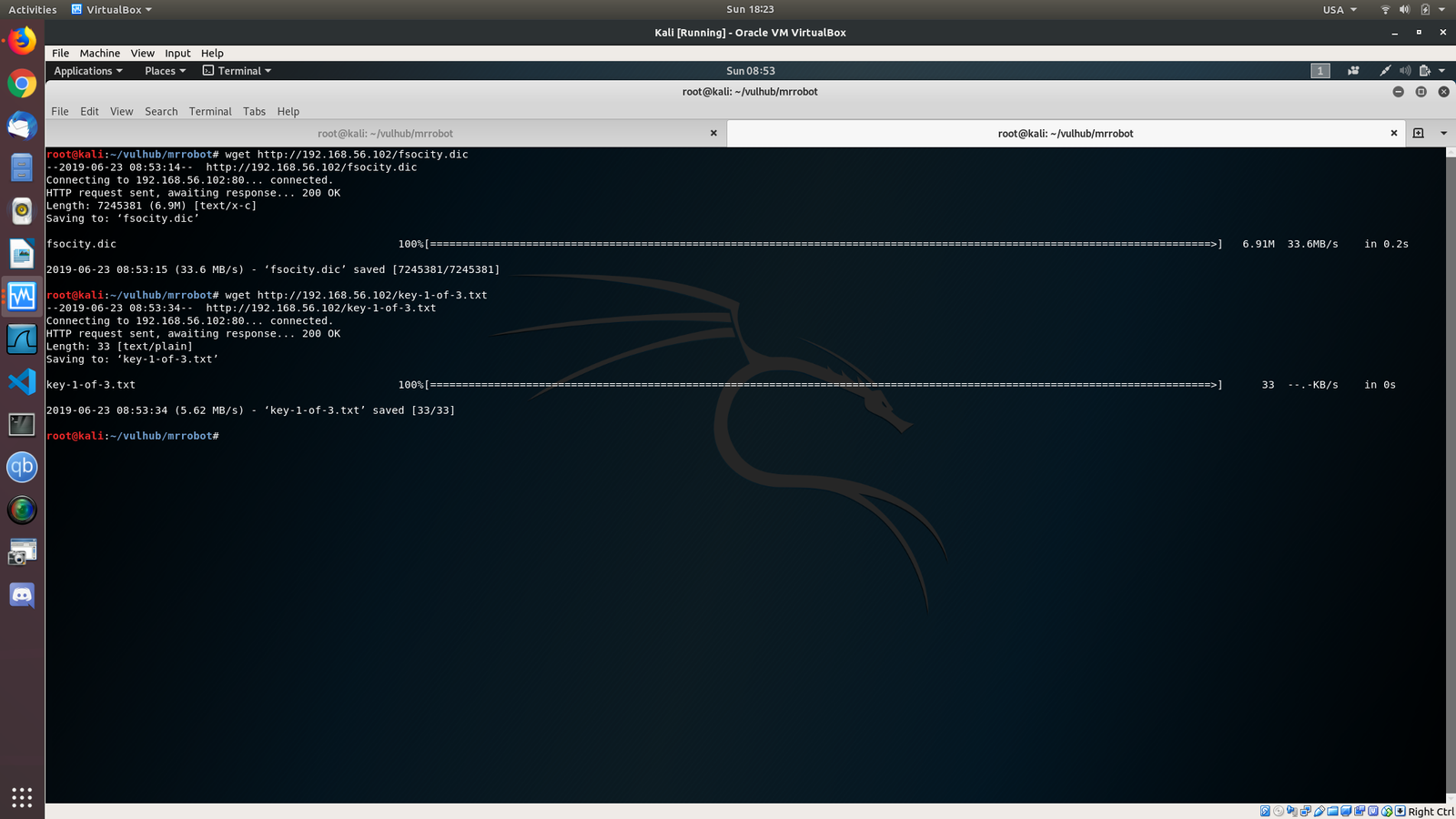Viewport: 1456px width, 819px height.
Task: Open the Screenshot tool in the dock
Action: [22, 552]
